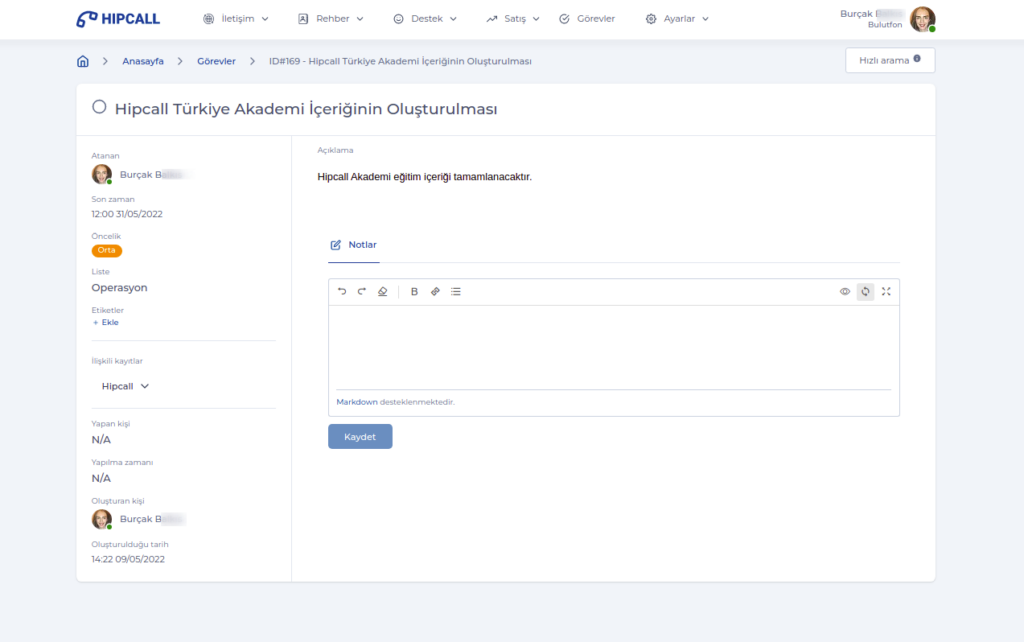Click the created date 14:22 09/05/2022

pos(128,559)
